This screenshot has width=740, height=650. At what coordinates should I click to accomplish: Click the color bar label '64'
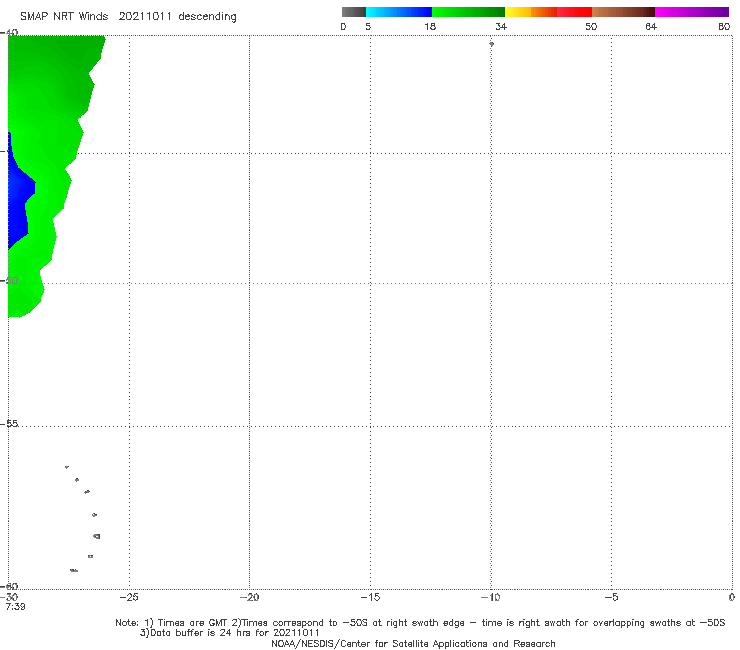pos(651,27)
